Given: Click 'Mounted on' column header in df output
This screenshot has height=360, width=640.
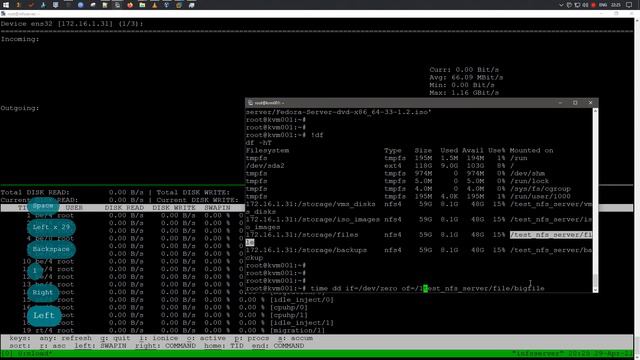Looking at the screenshot, I should 531,151.
